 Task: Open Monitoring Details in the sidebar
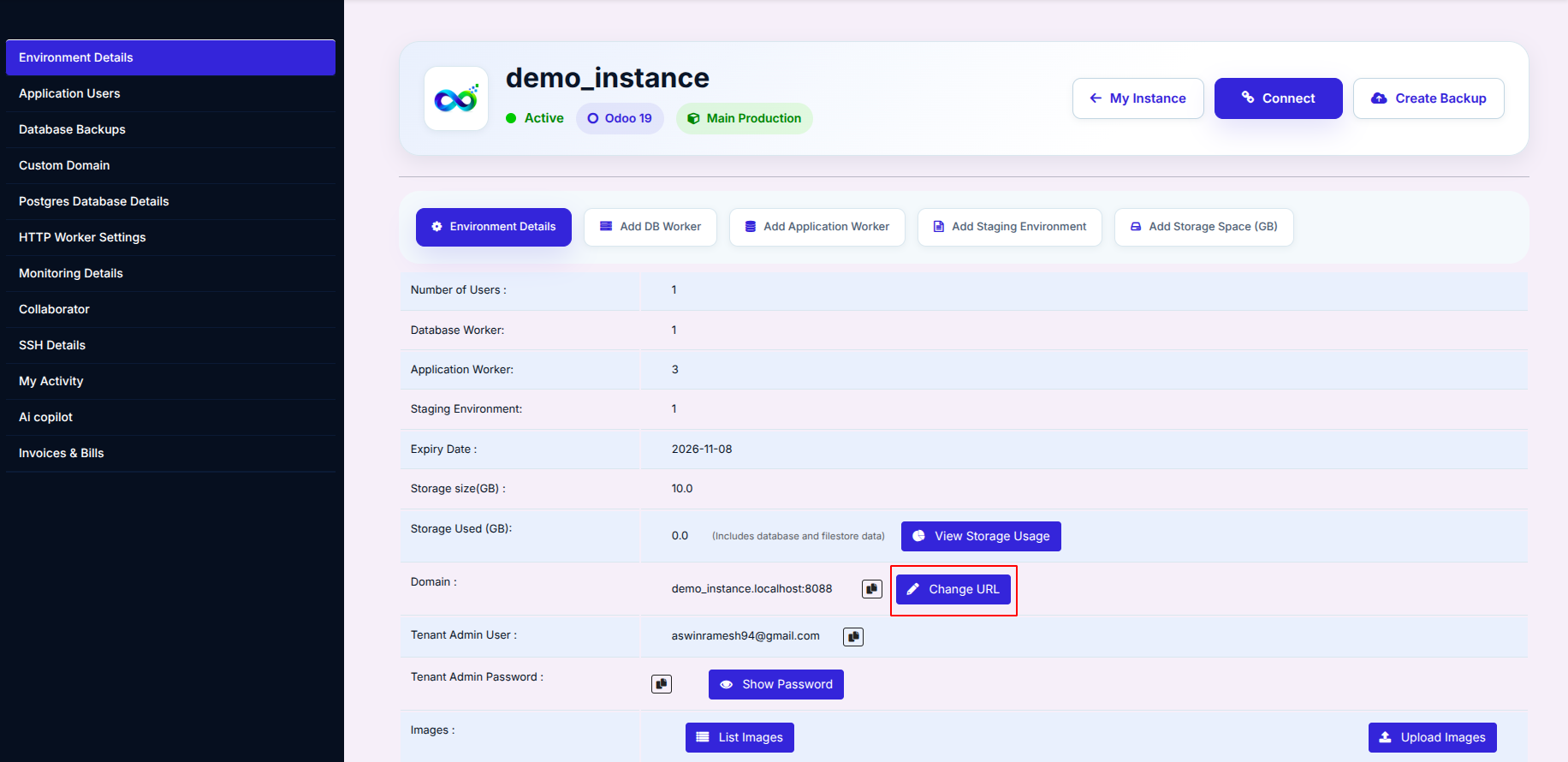[170, 273]
